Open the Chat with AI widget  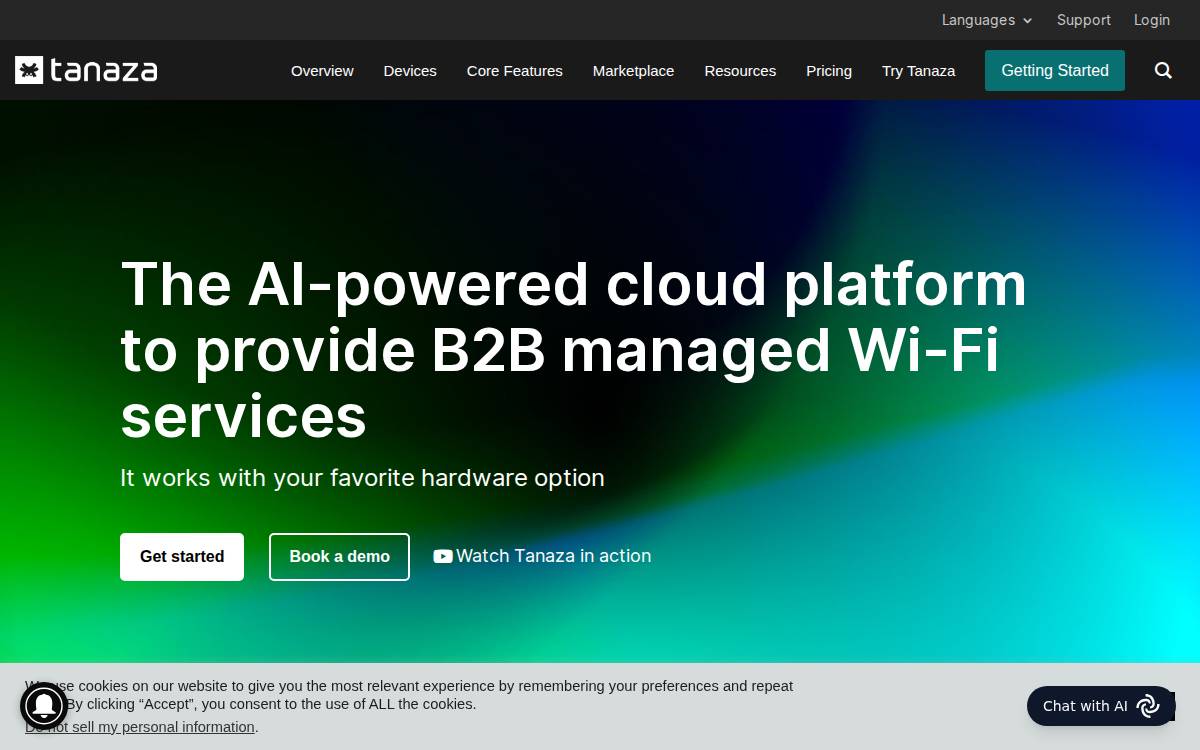tap(1100, 706)
